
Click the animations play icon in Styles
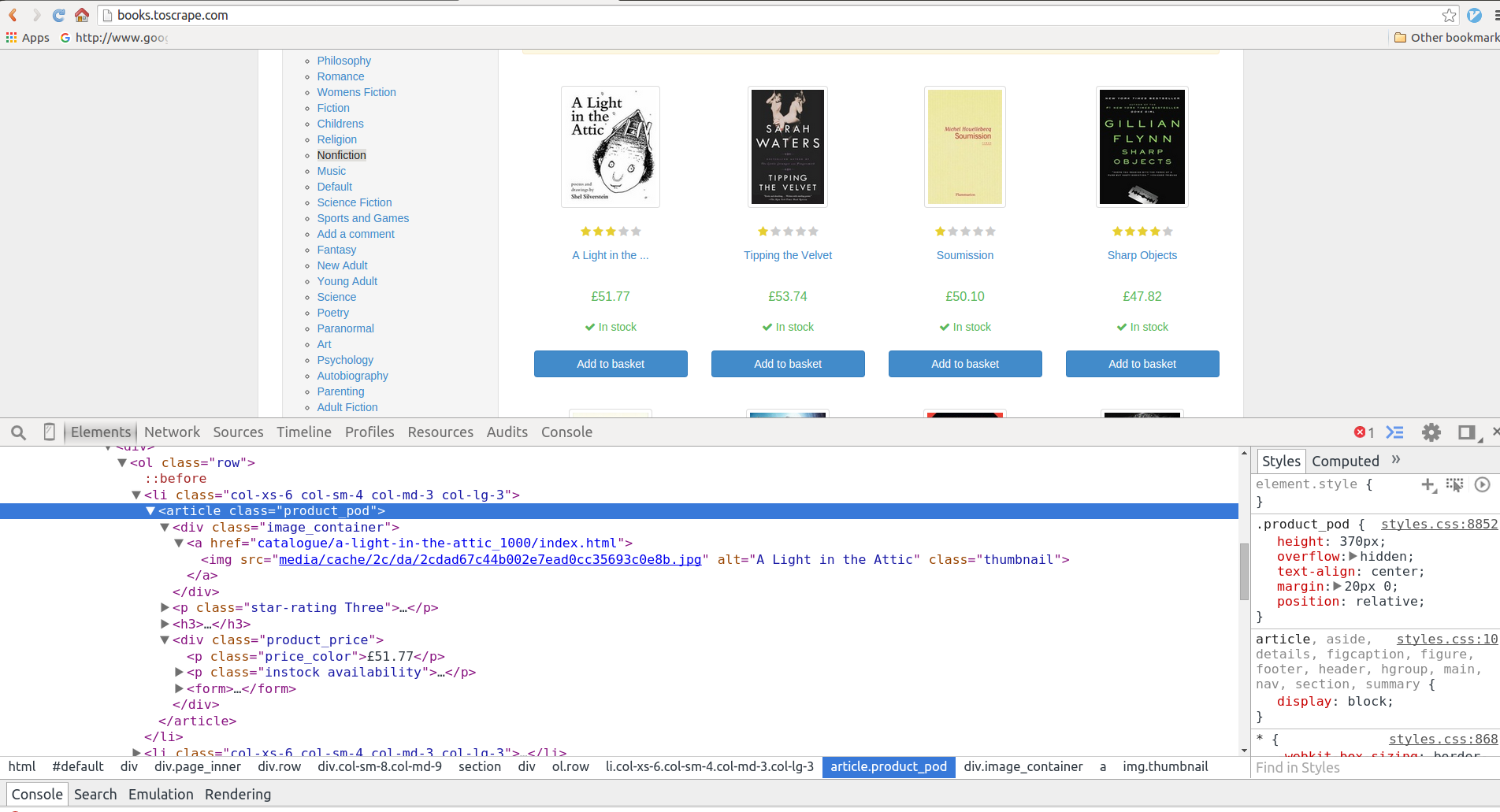point(1482,484)
